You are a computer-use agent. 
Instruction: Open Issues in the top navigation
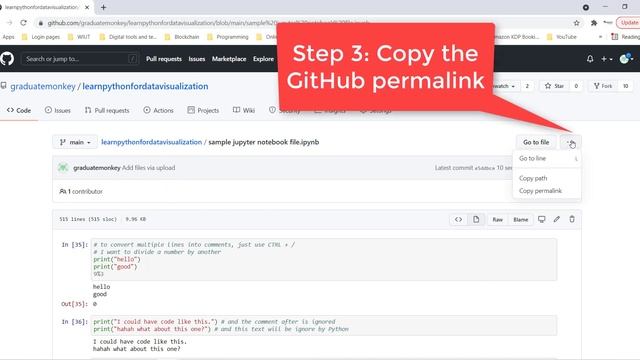point(197,59)
